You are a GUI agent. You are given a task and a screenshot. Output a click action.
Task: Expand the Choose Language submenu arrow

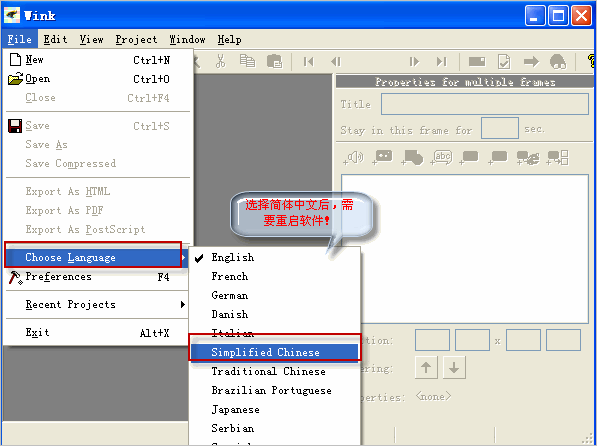coord(184,257)
